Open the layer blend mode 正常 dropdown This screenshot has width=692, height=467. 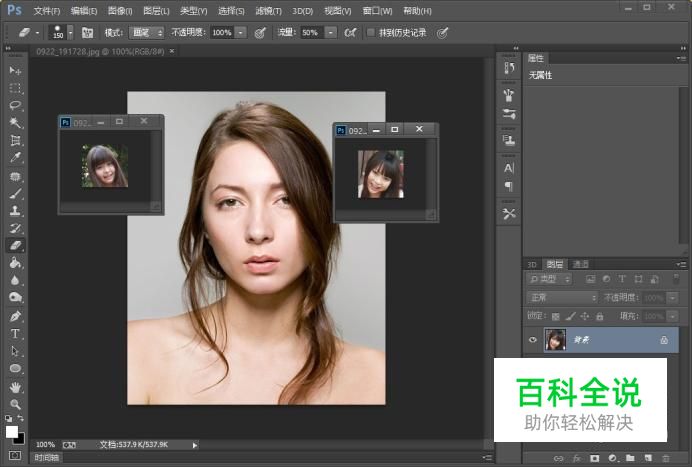562,297
